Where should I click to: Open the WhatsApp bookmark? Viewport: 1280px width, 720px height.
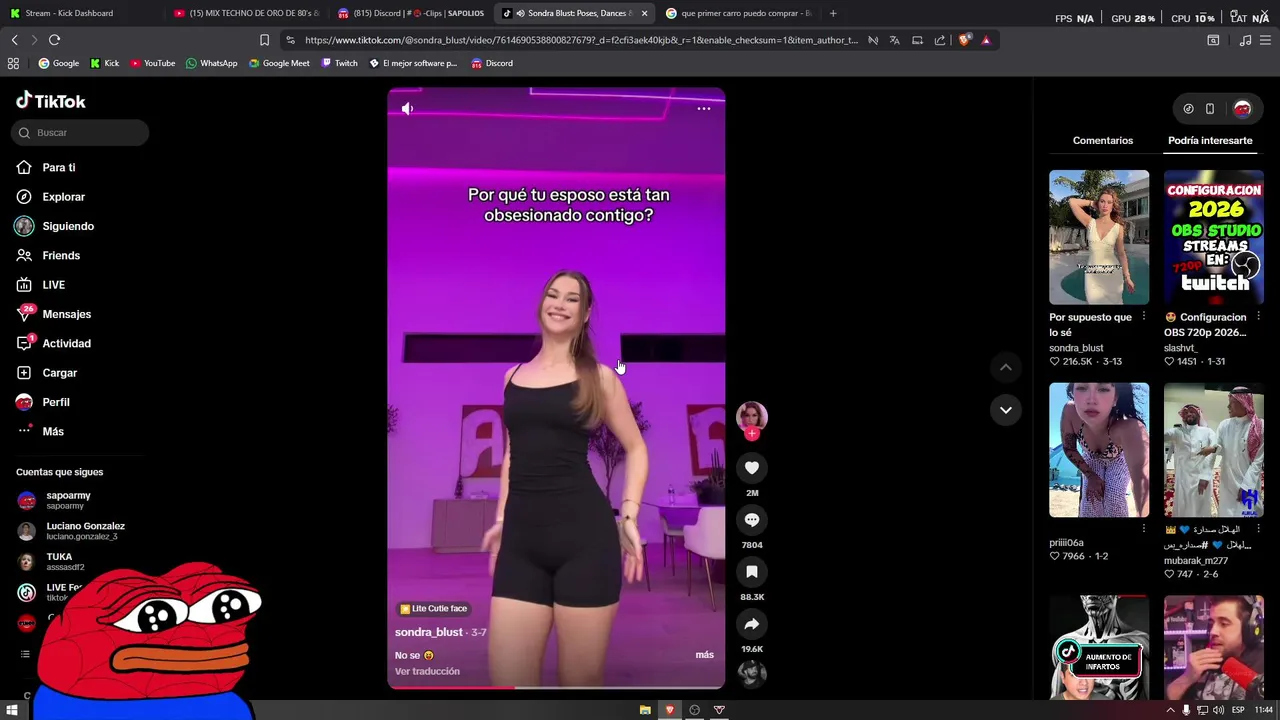click(x=211, y=63)
